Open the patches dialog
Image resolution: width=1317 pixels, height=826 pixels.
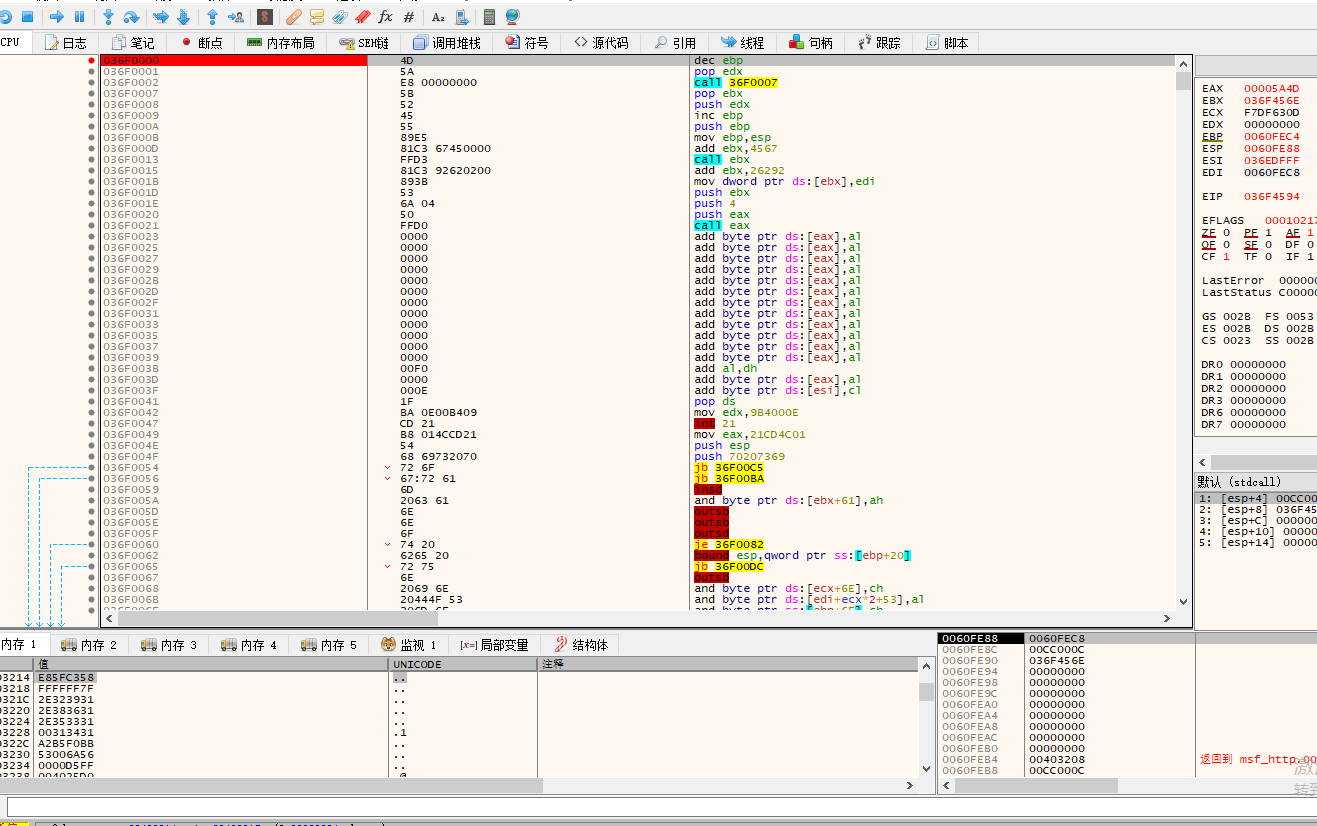click(293, 17)
